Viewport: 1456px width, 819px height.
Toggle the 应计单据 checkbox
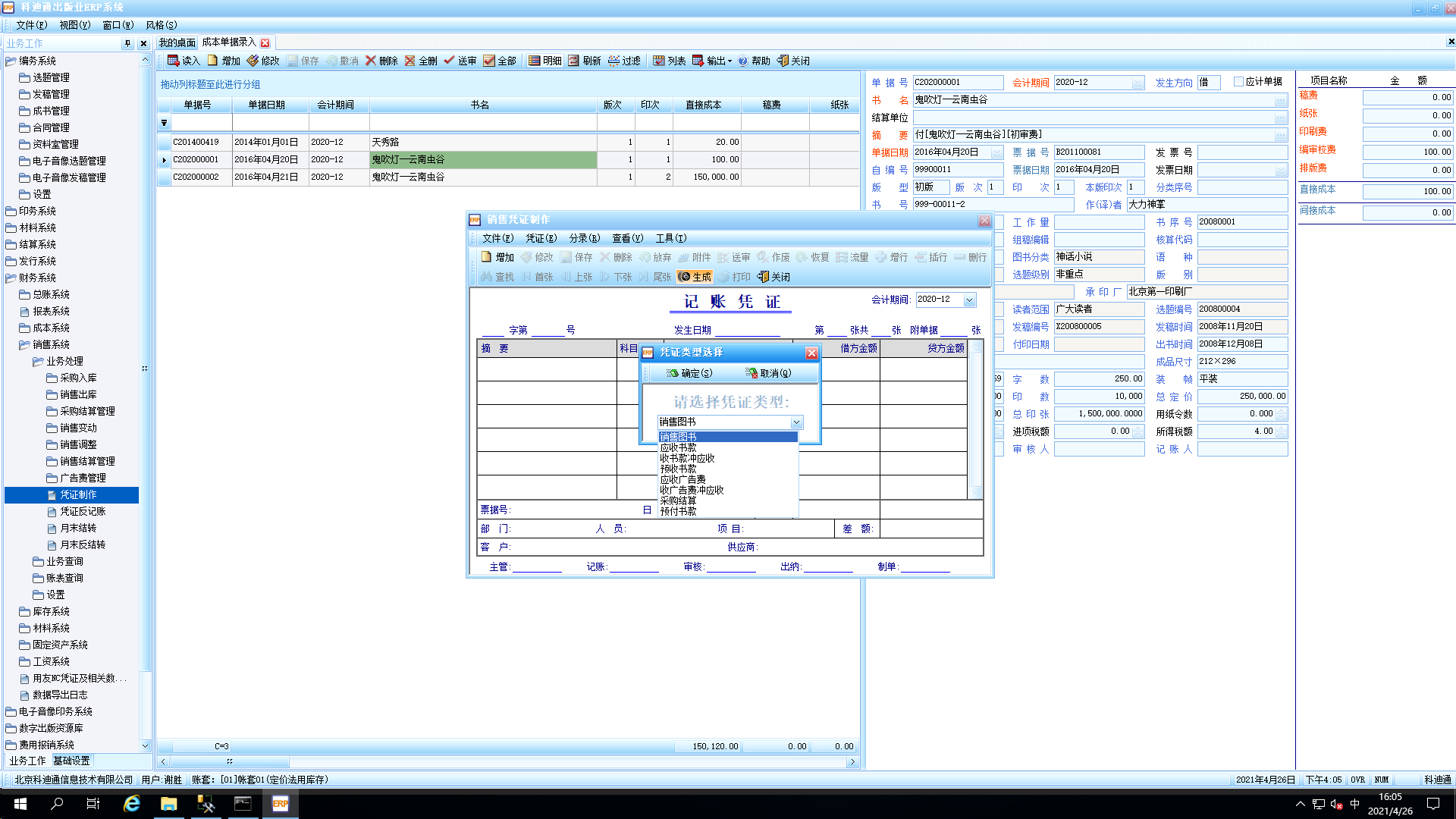pos(1238,82)
